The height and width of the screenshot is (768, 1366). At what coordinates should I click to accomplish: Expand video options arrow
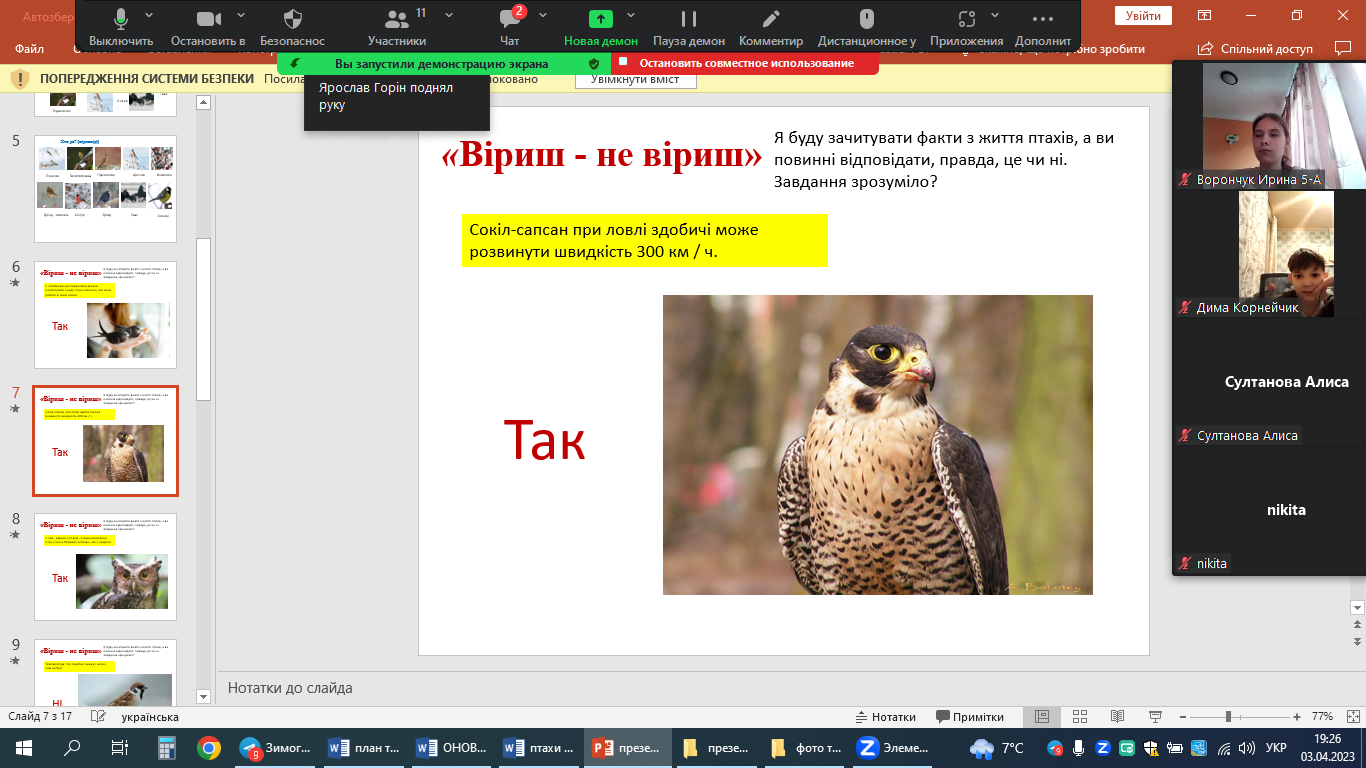point(241,15)
